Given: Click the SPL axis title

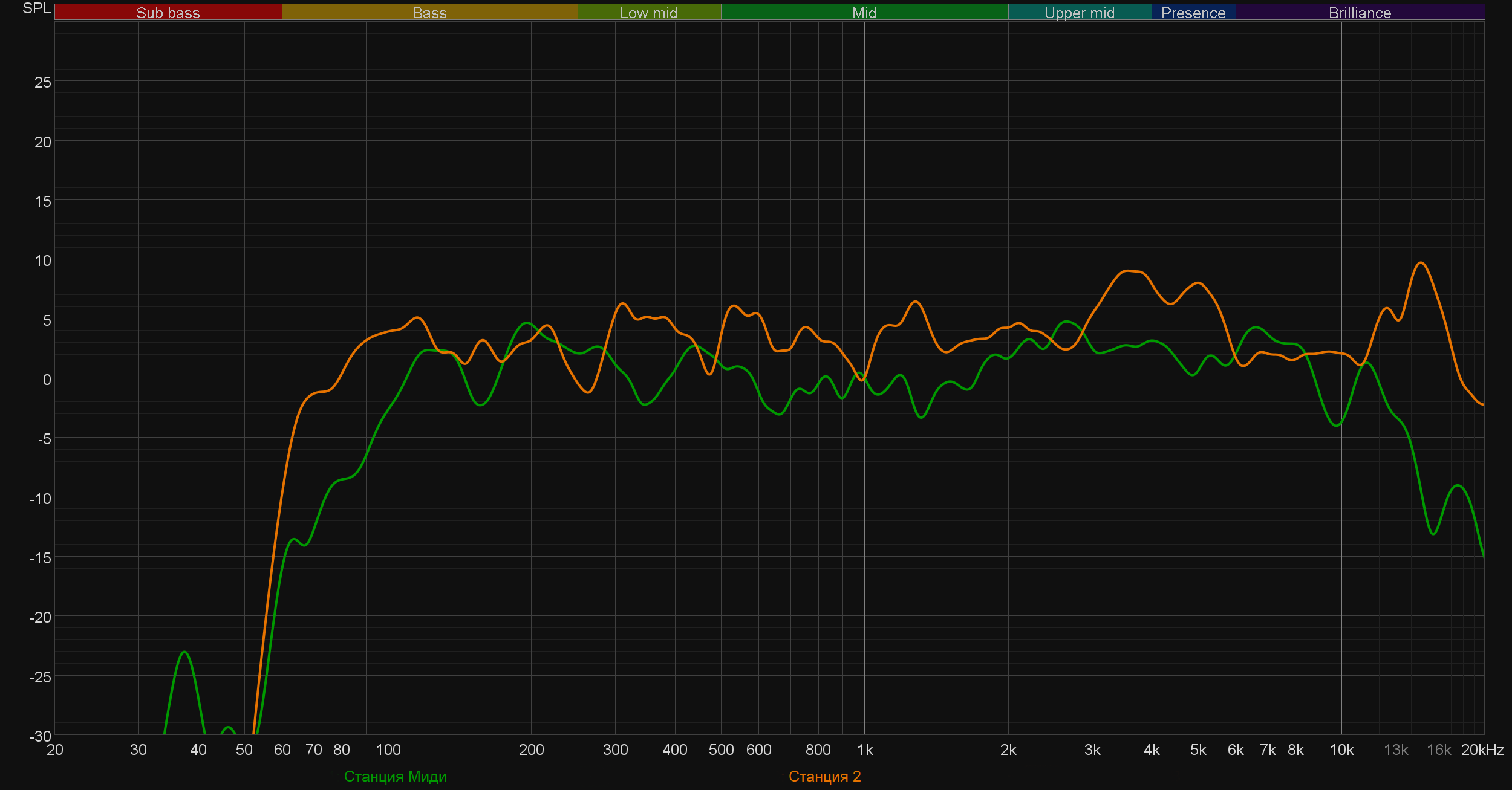Looking at the screenshot, I should click(36, 8).
